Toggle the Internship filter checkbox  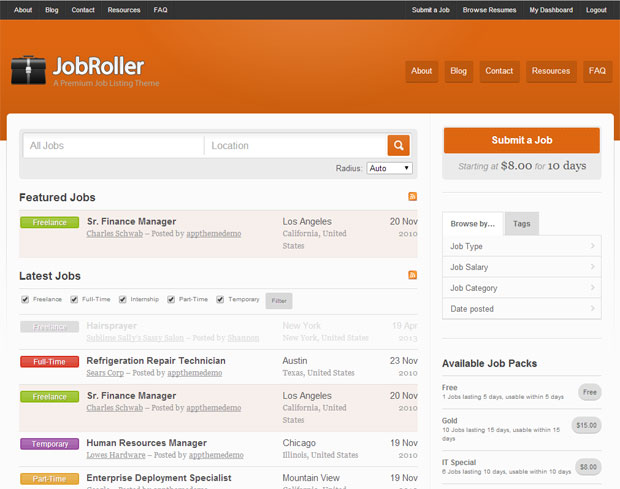123,299
